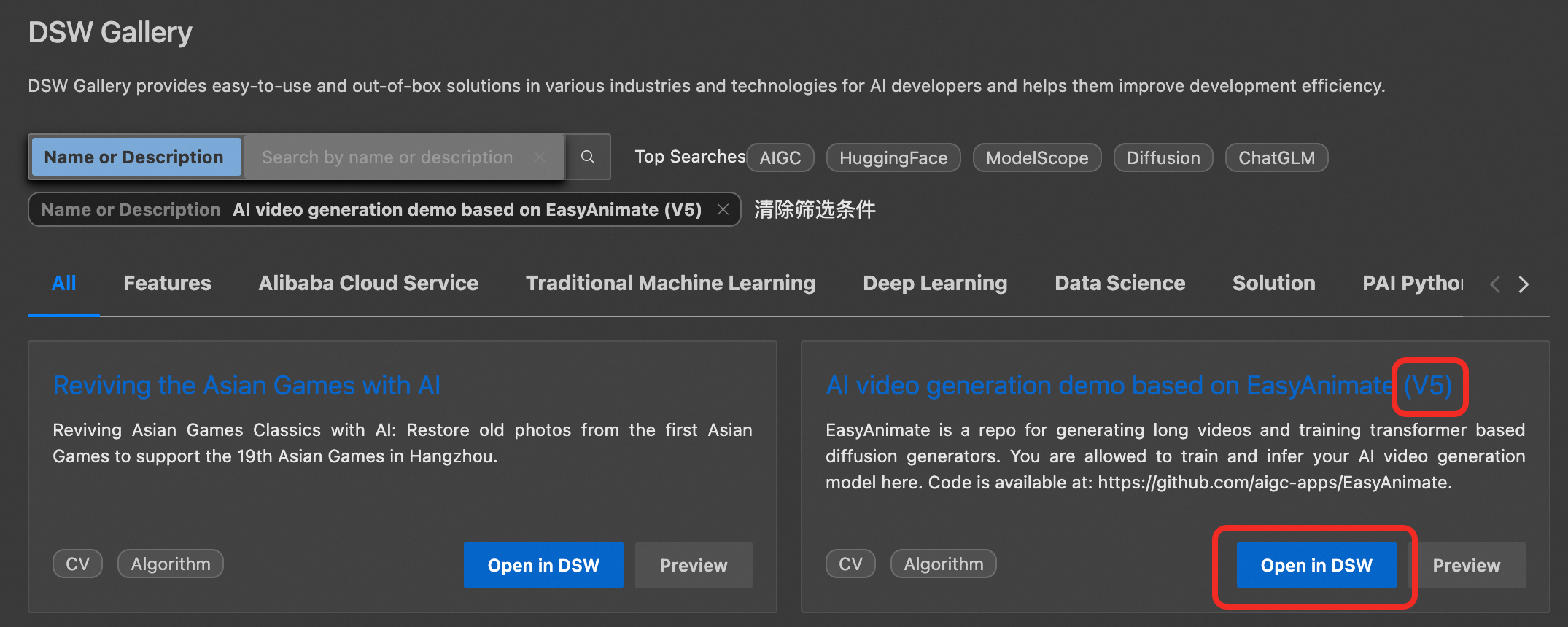Click 清除筛选条件 to clear filters
Image resolution: width=1568 pixels, height=627 pixels.
814,210
